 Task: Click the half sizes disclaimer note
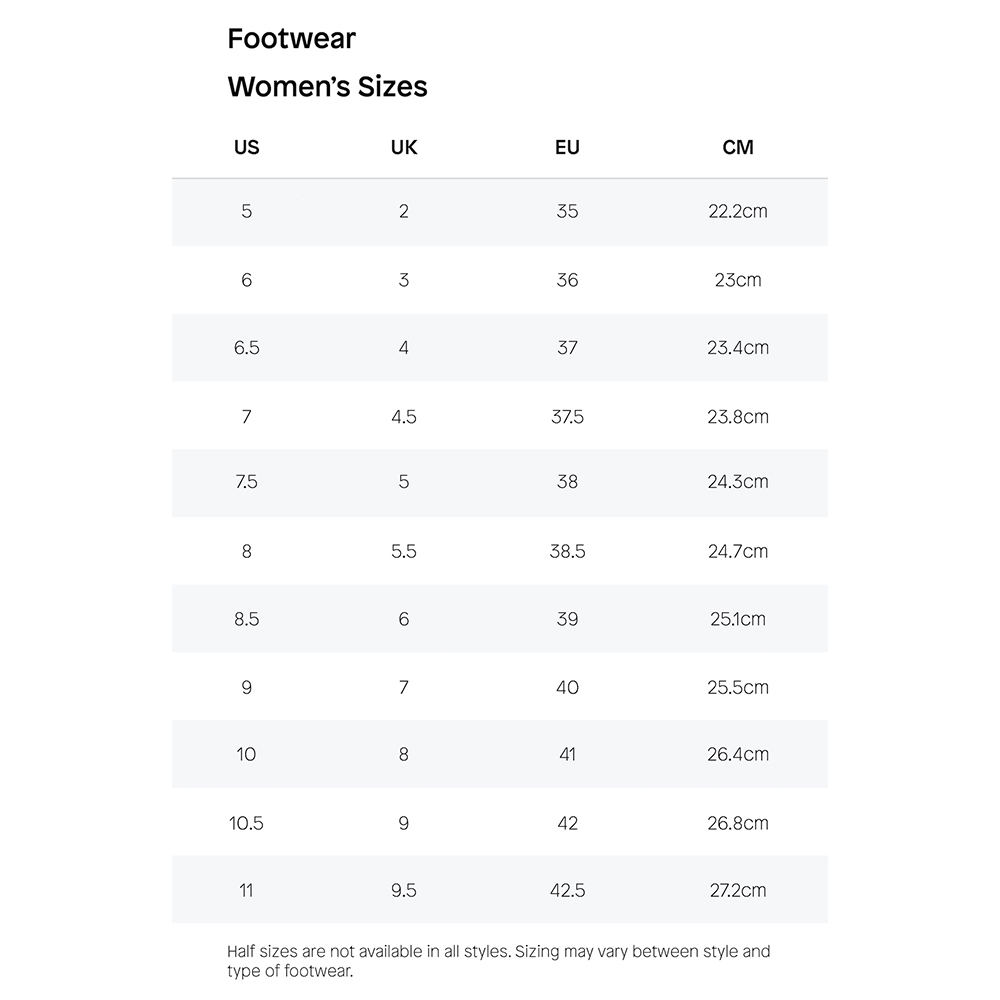(x=499, y=961)
